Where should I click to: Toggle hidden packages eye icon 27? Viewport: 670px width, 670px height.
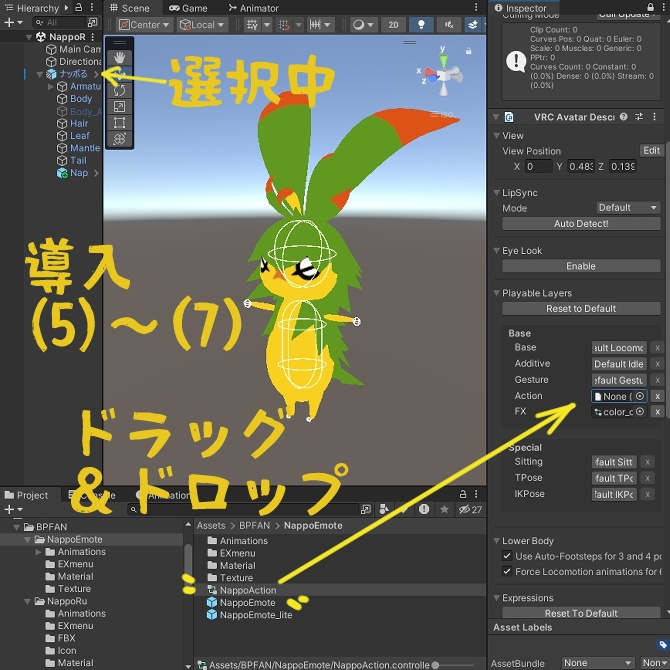point(470,509)
